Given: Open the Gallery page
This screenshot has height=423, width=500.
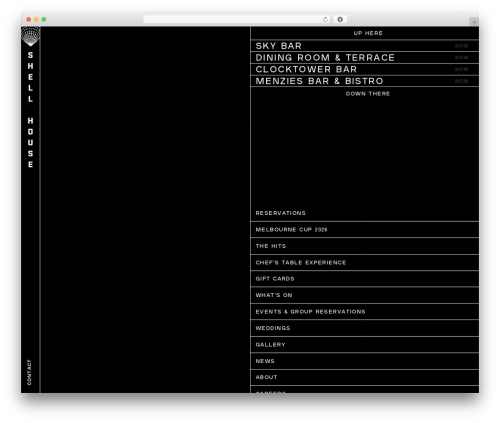Looking at the screenshot, I should coord(365,345).
